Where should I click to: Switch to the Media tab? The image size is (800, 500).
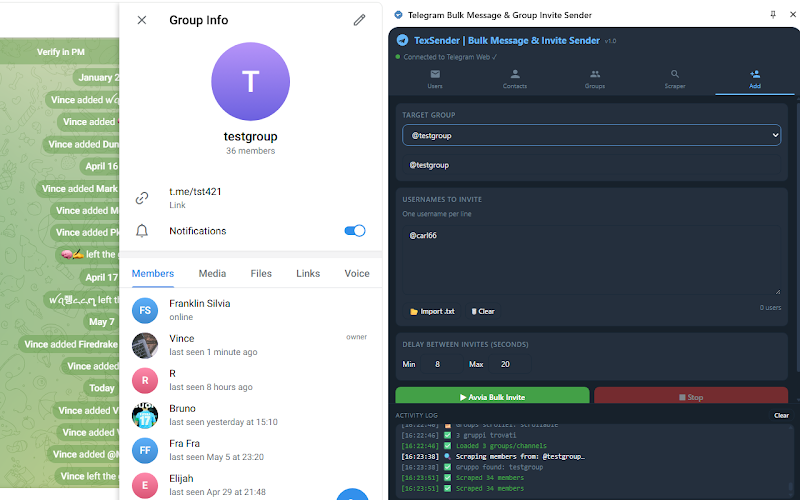tap(212, 273)
